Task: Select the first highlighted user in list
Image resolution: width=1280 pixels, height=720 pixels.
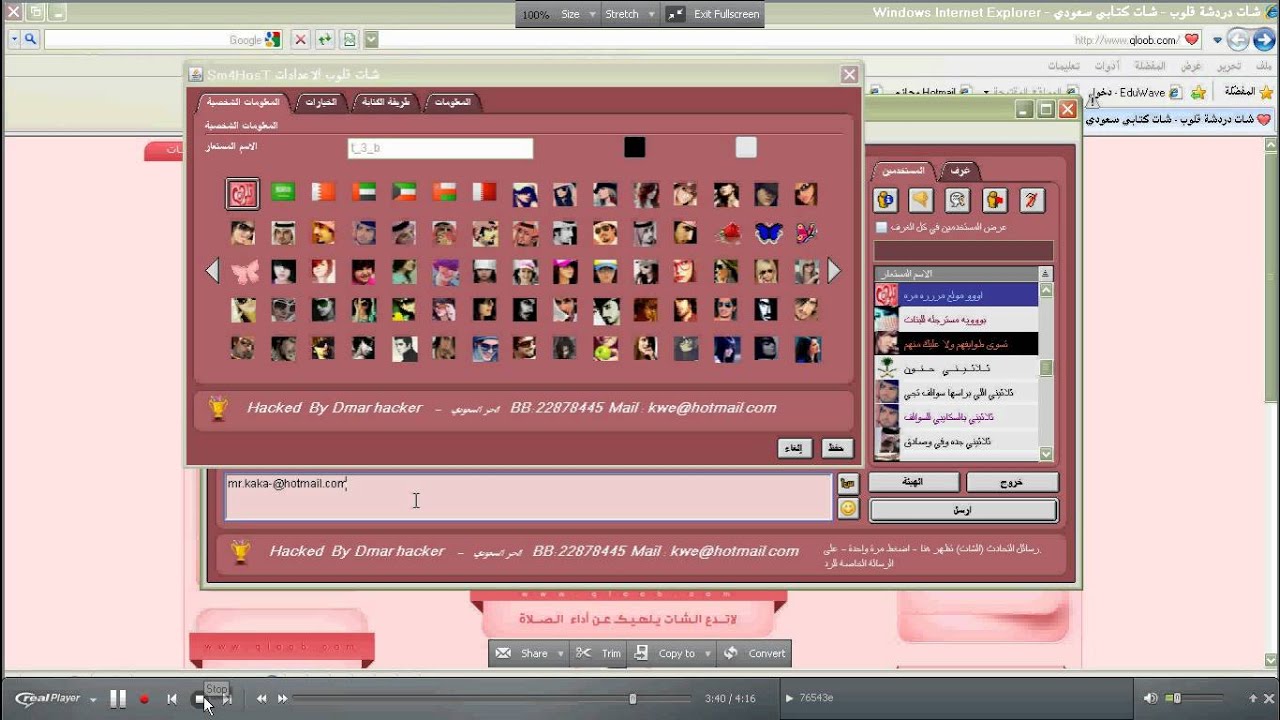Action: click(x=956, y=295)
